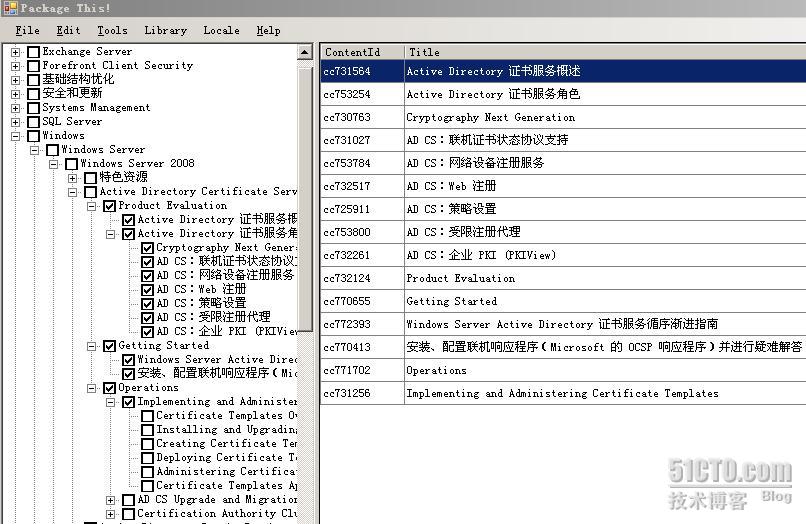
Task: Expand AD CS Upgrade and Migration node
Action: tap(111, 500)
